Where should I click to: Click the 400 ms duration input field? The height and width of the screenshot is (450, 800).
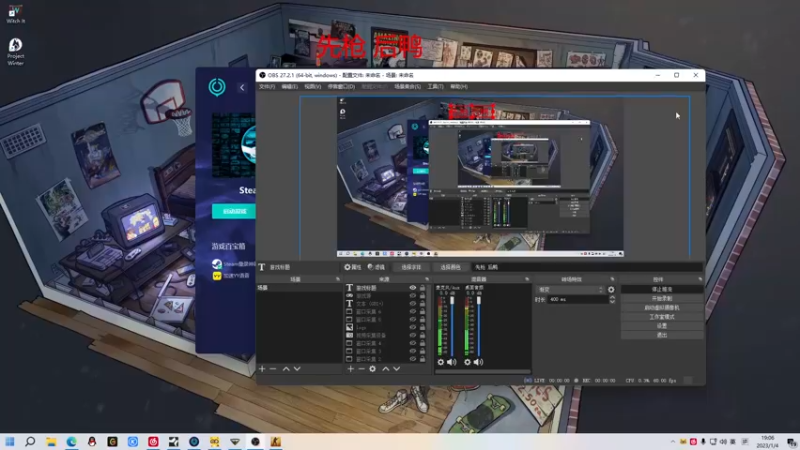click(x=578, y=299)
